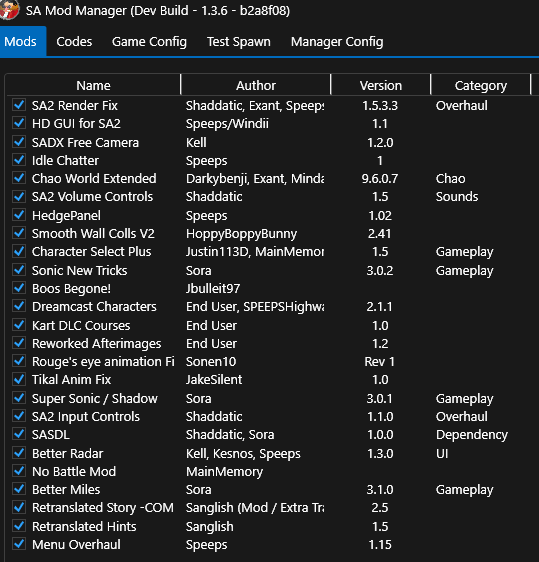Click the Speeps/Windii author cell
Screen dimensions: 539x562
227,124
